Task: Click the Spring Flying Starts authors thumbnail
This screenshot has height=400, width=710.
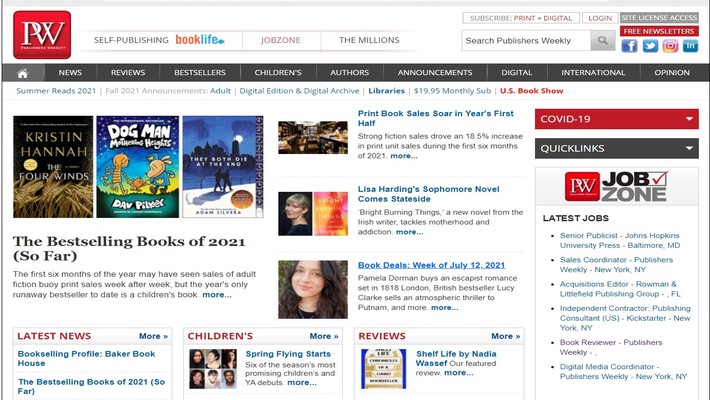Action: point(213,369)
